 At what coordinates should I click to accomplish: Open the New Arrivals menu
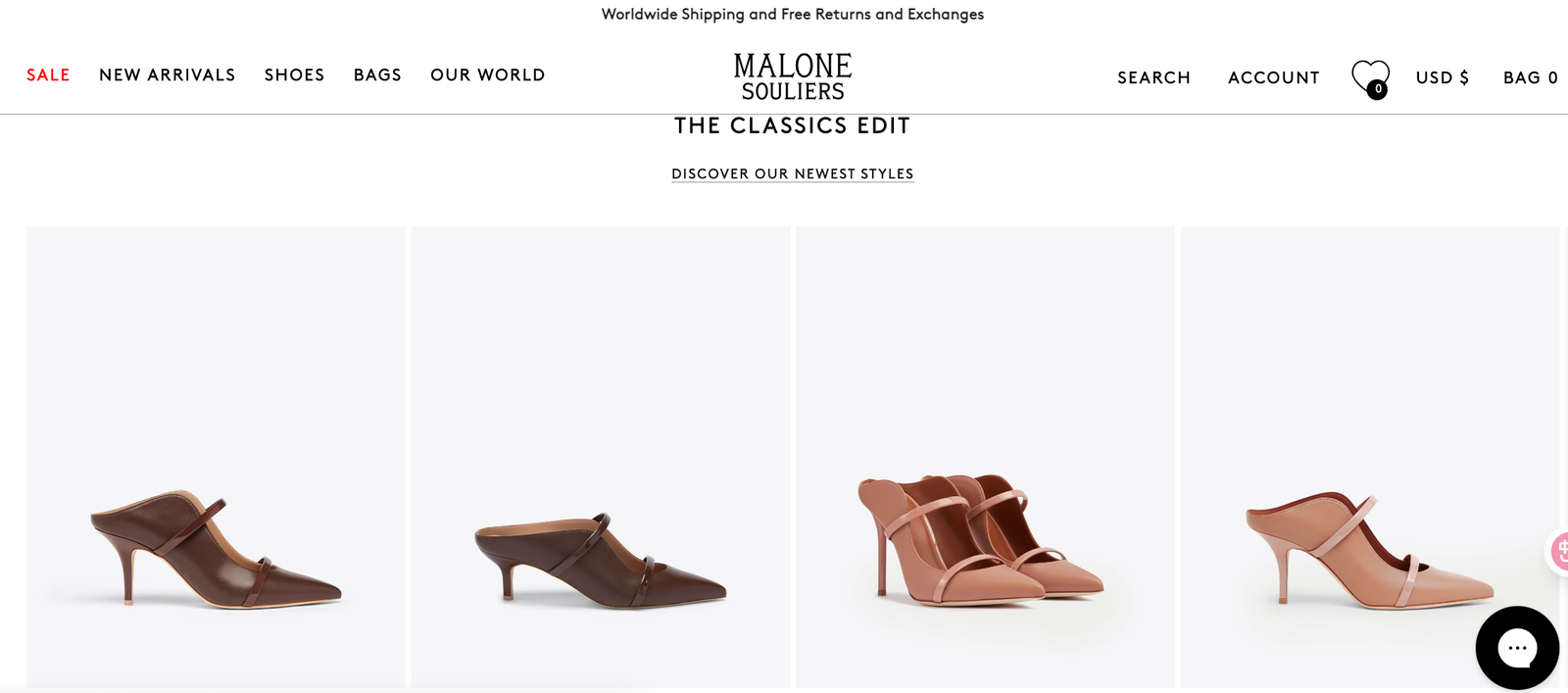click(168, 74)
